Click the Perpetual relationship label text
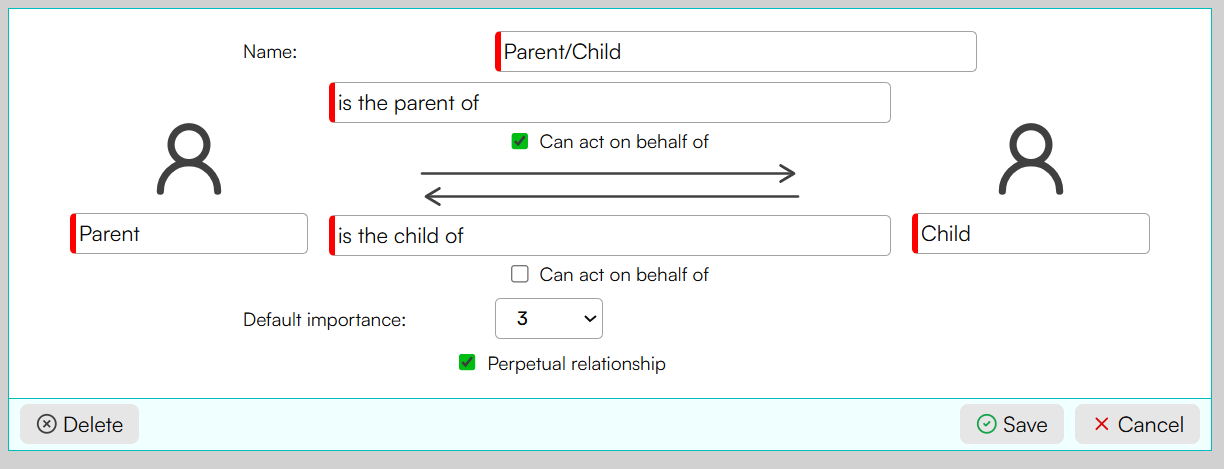Screen dimensions: 1224x469 [x=576, y=363]
